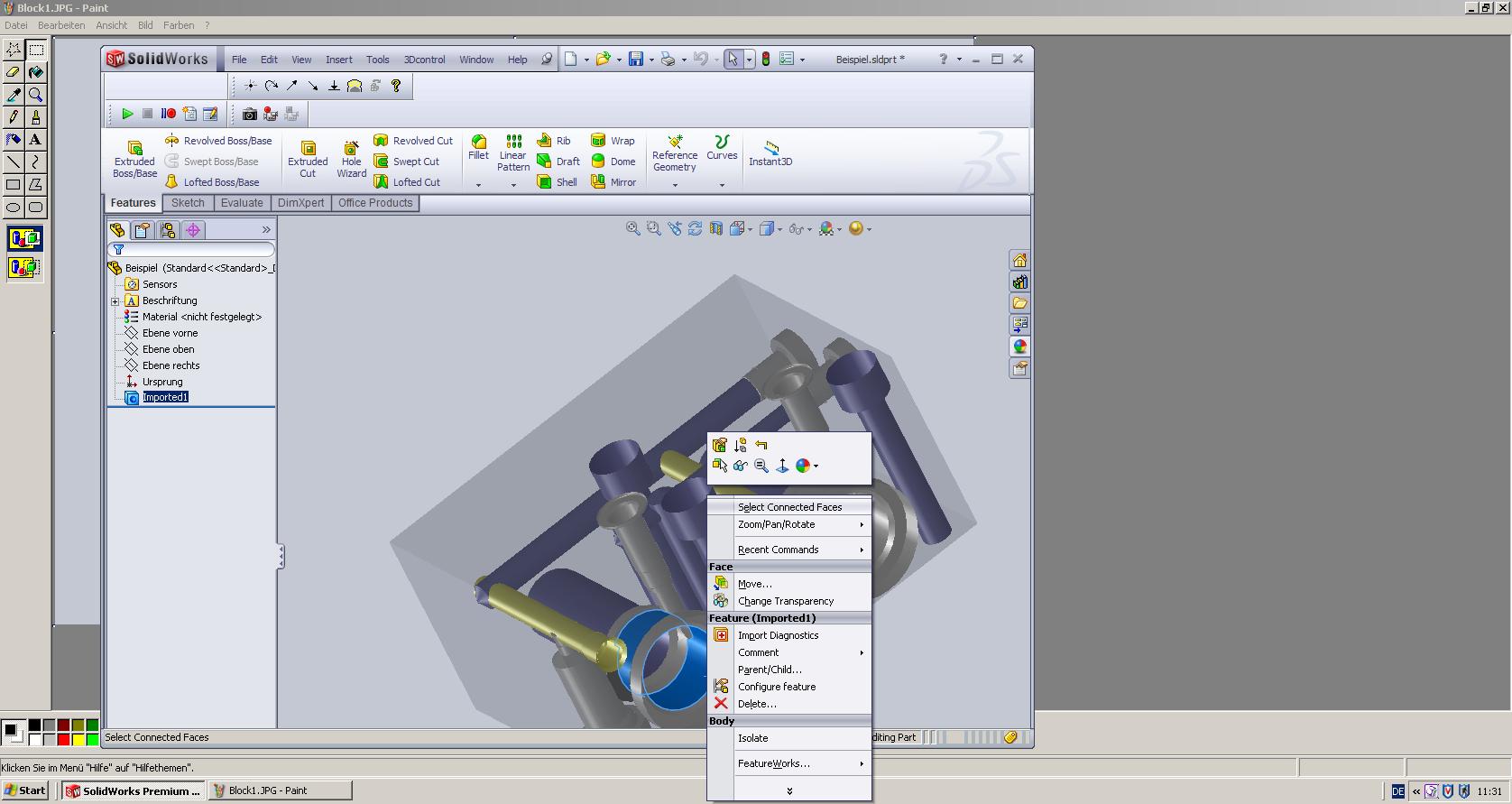The image size is (1512, 804).
Task: Open the Reference Geometry dropdown arrow
Action: [x=675, y=185]
